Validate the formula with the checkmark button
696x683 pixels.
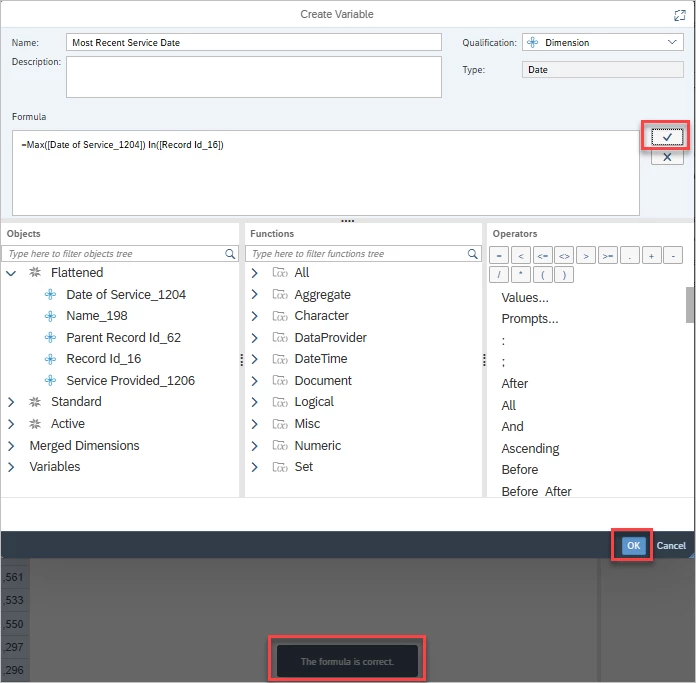[x=667, y=137]
